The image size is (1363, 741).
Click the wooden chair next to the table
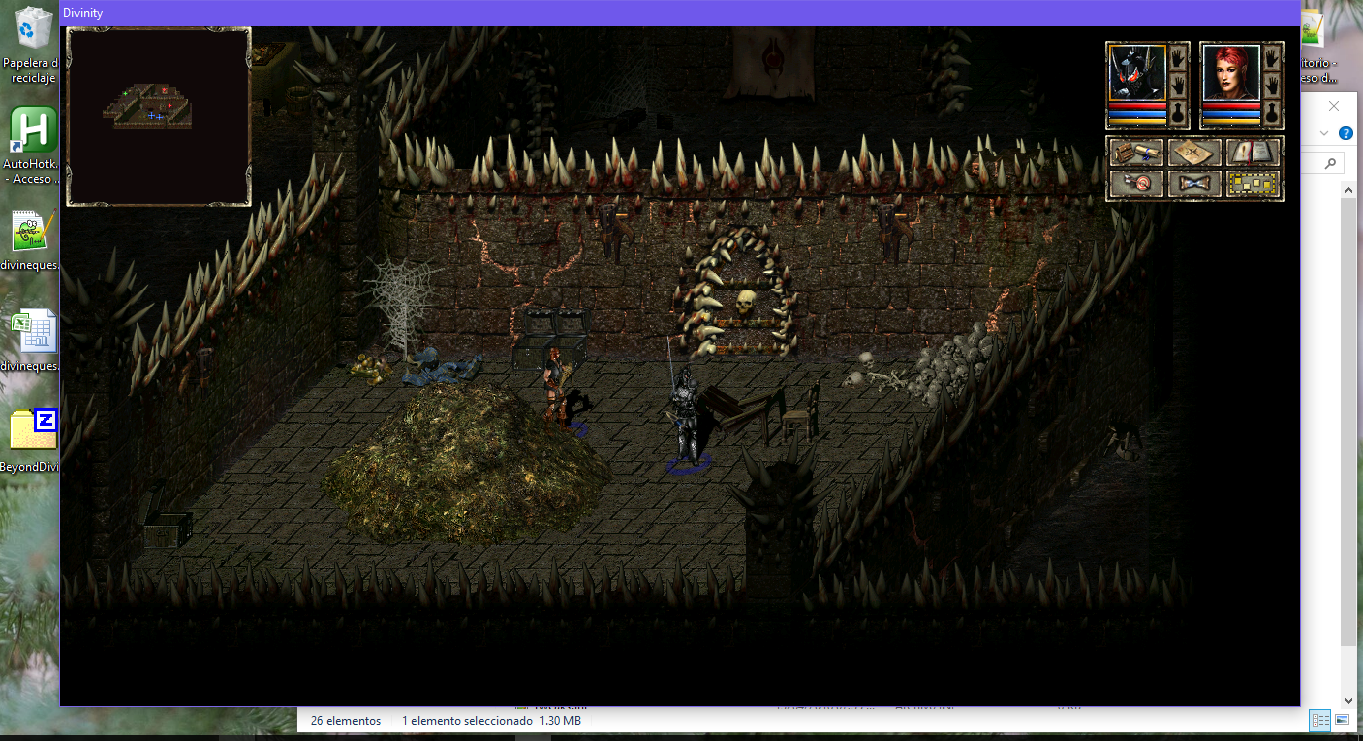(801, 410)
